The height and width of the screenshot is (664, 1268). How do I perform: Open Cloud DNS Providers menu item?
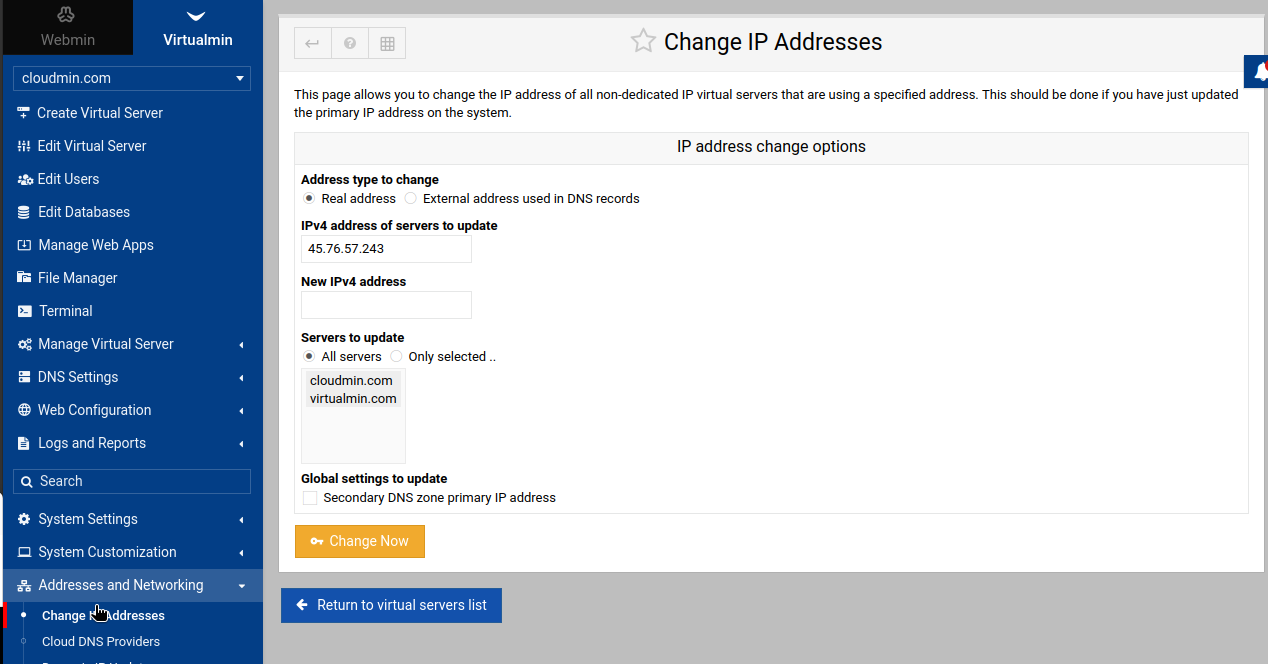pos(101,642)
